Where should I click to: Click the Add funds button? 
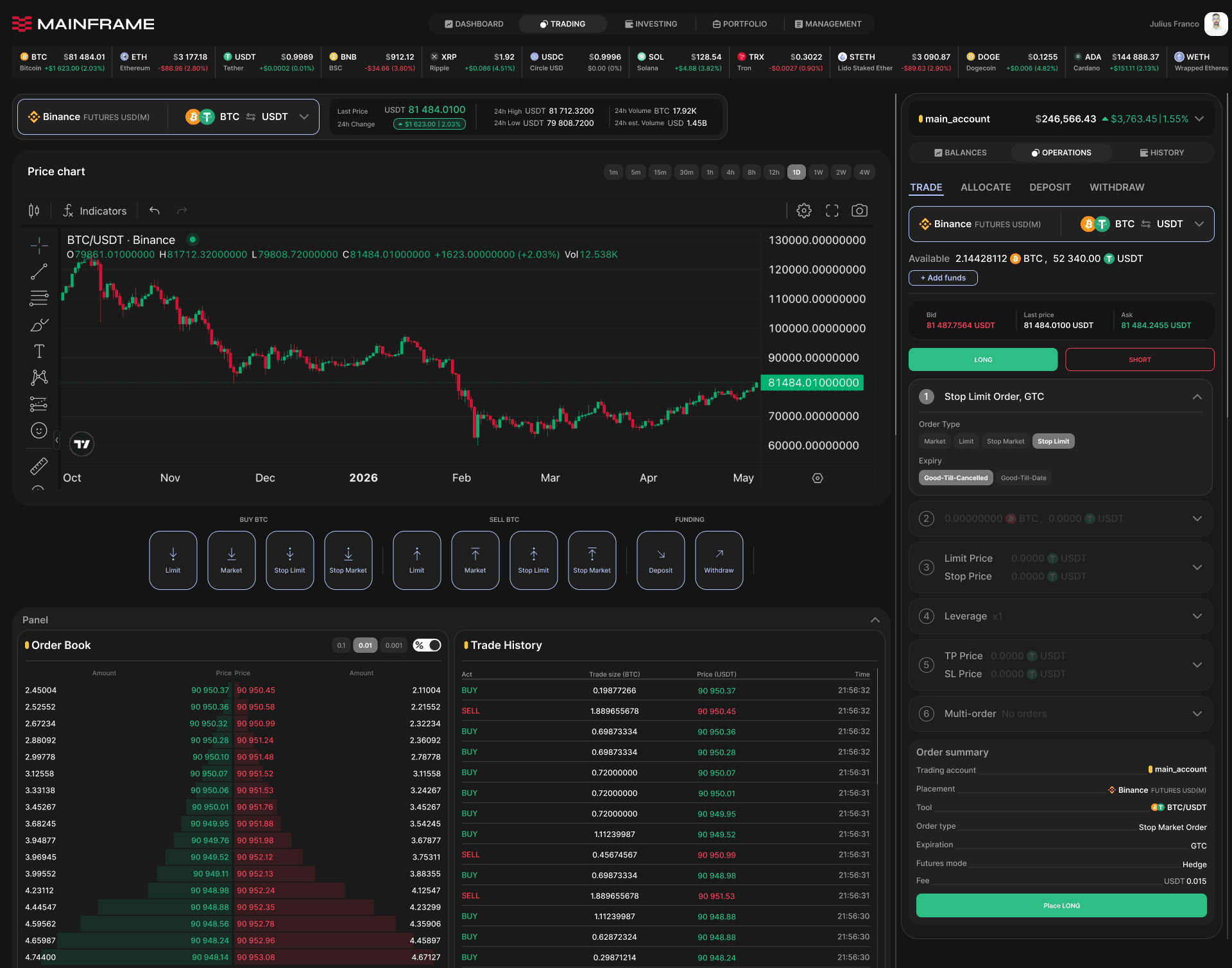point(943,278)
